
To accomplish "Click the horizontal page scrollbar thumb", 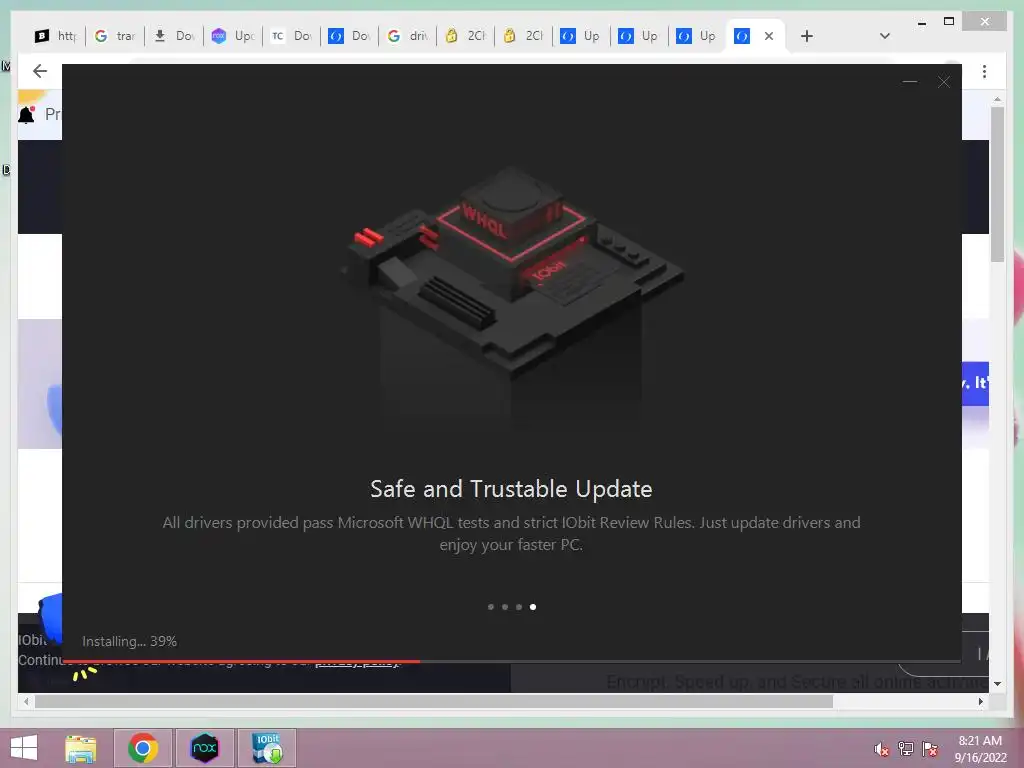I will pos(434,701).
